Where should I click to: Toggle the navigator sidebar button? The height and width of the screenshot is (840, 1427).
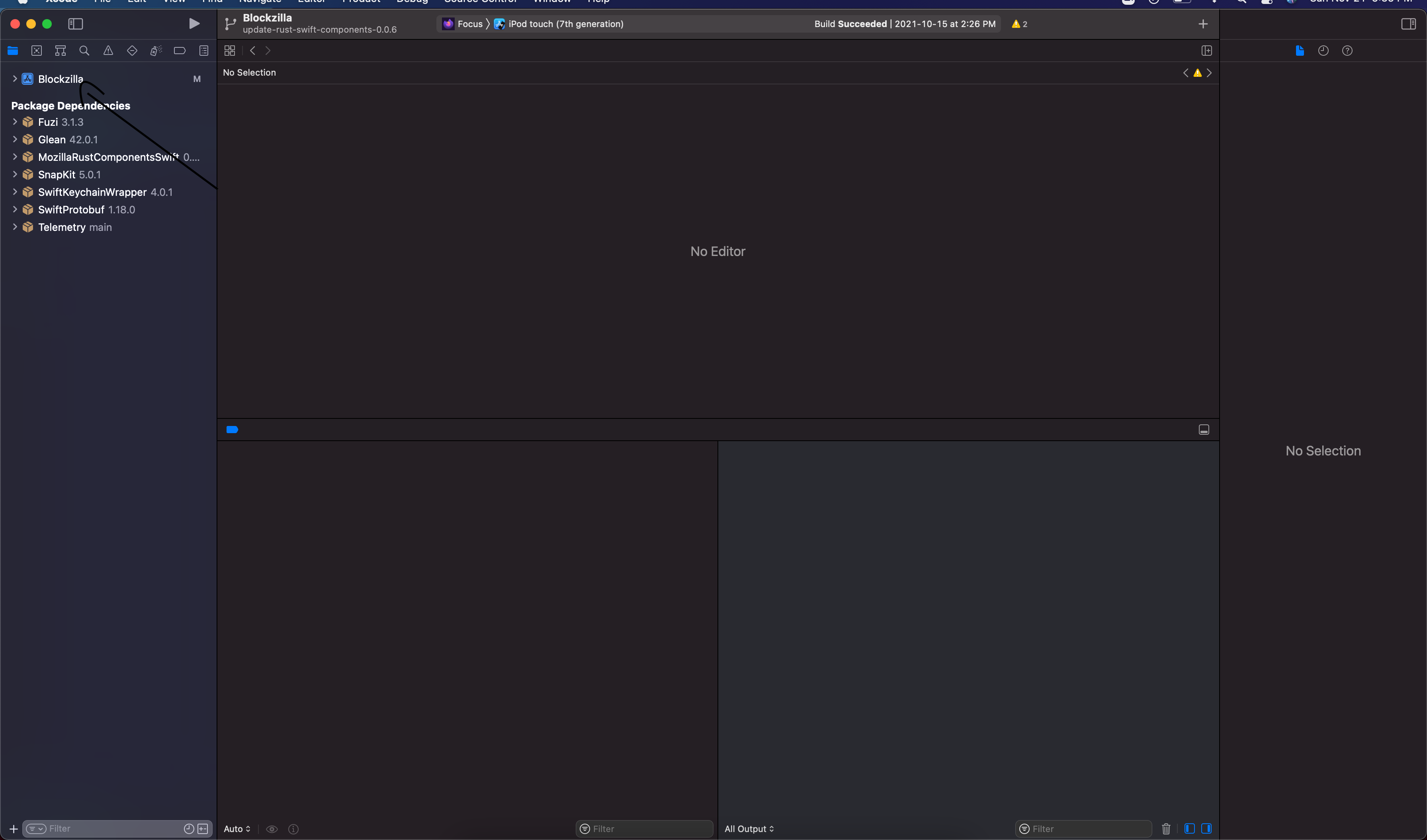point(75,24)
